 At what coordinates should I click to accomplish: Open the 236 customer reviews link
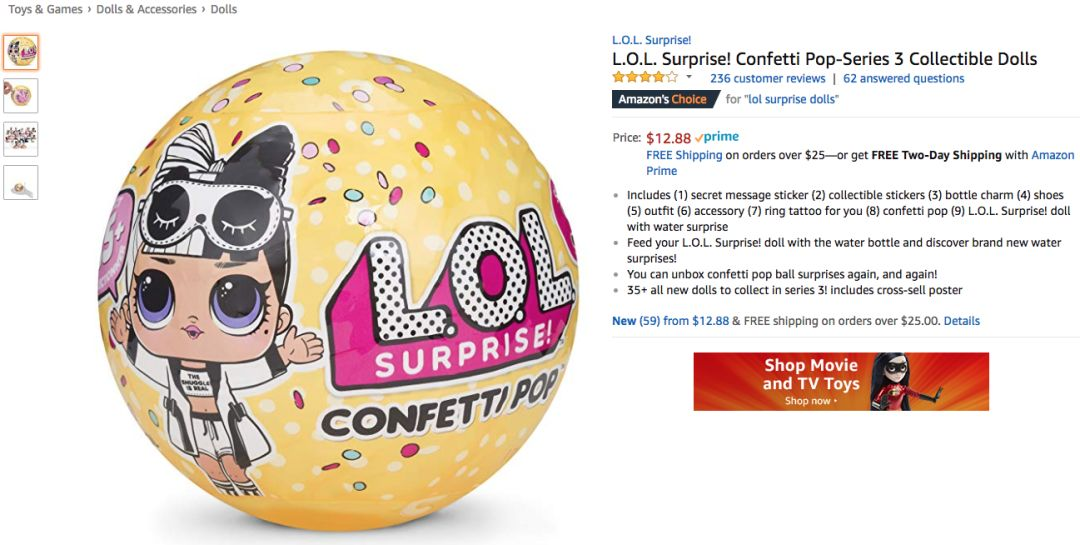(x=767, y=79)
